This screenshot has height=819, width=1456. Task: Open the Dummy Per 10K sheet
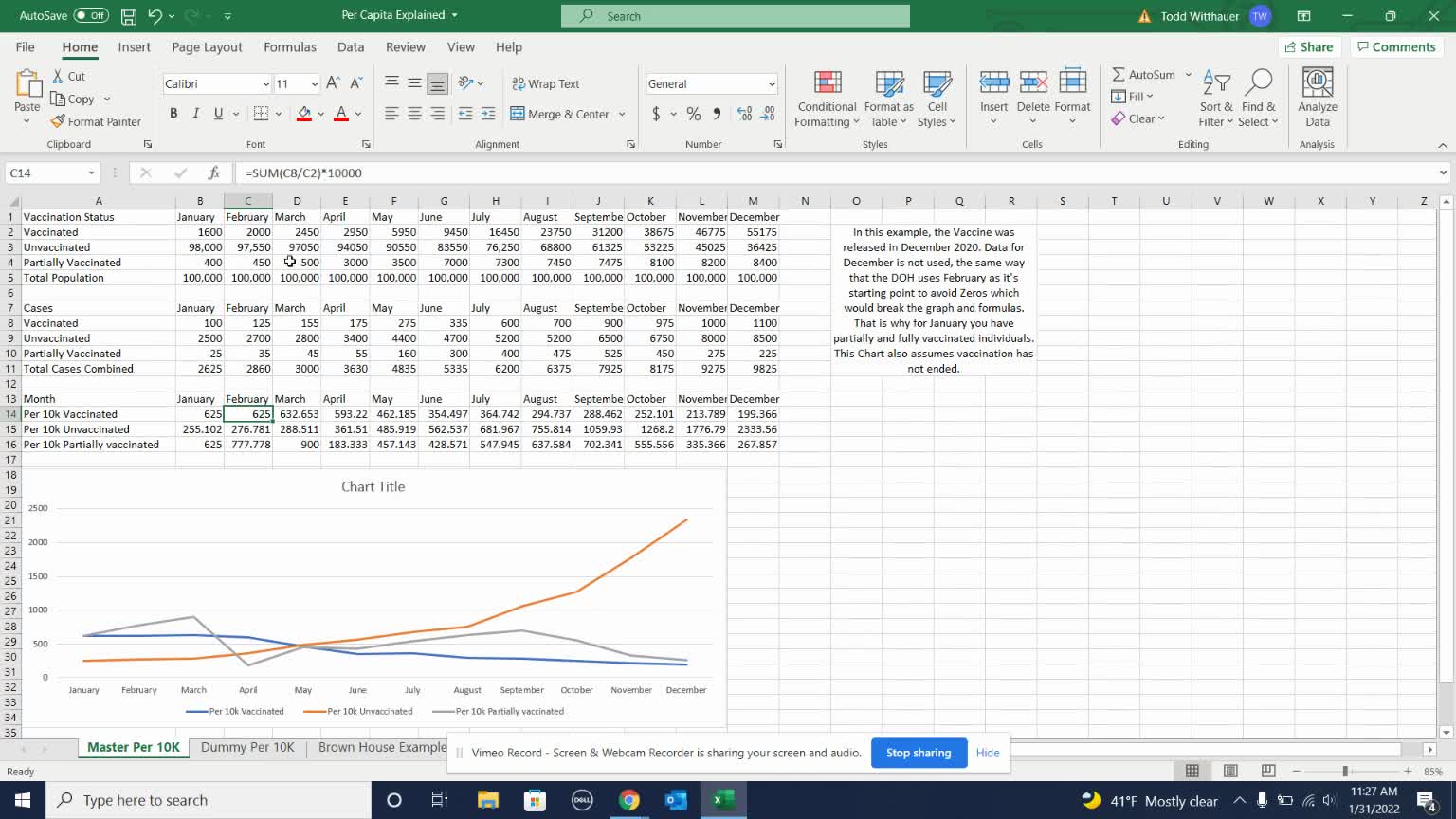click(x=247, y=747)
